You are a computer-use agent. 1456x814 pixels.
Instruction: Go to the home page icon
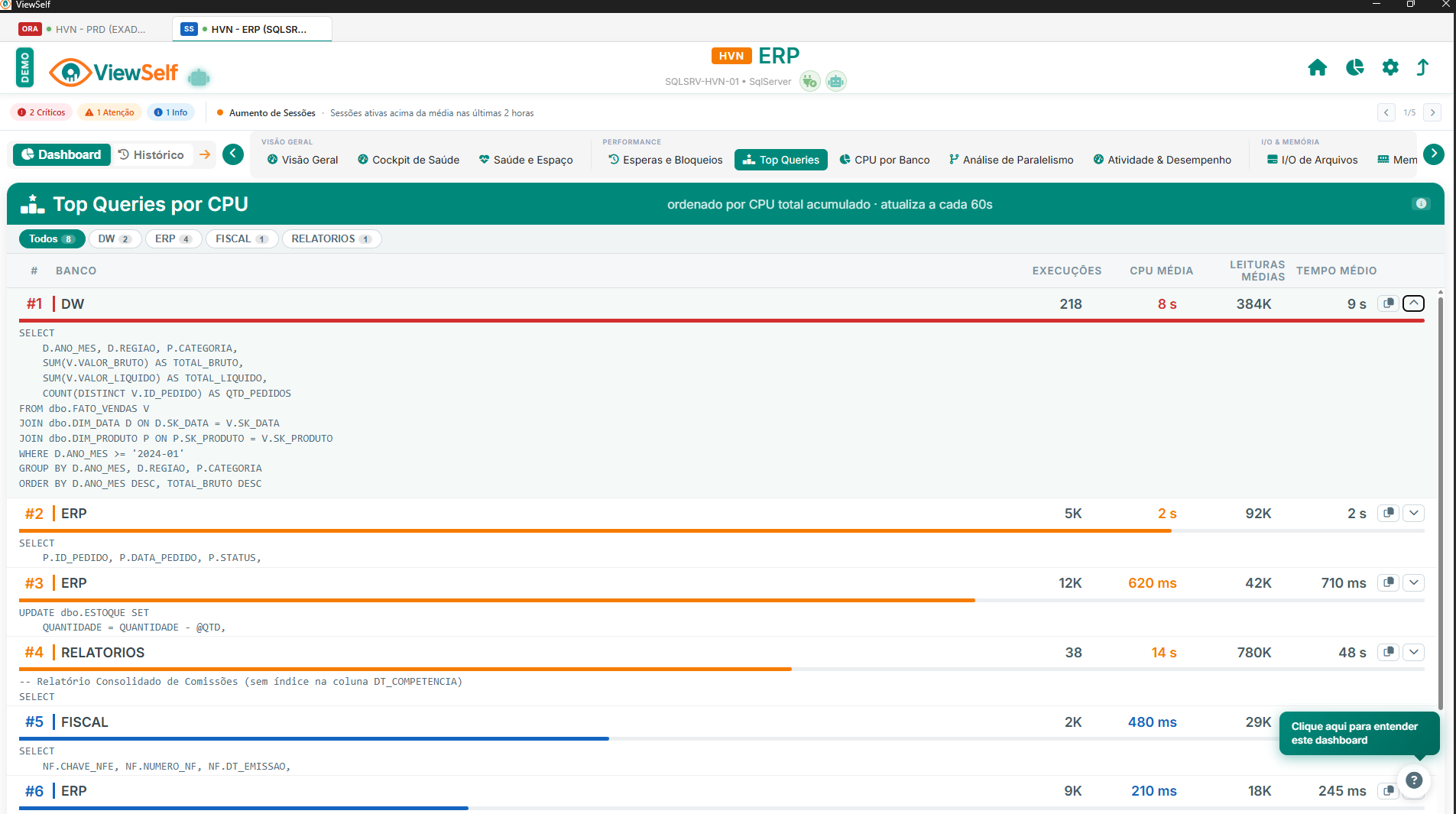(x=1317, y=67)
